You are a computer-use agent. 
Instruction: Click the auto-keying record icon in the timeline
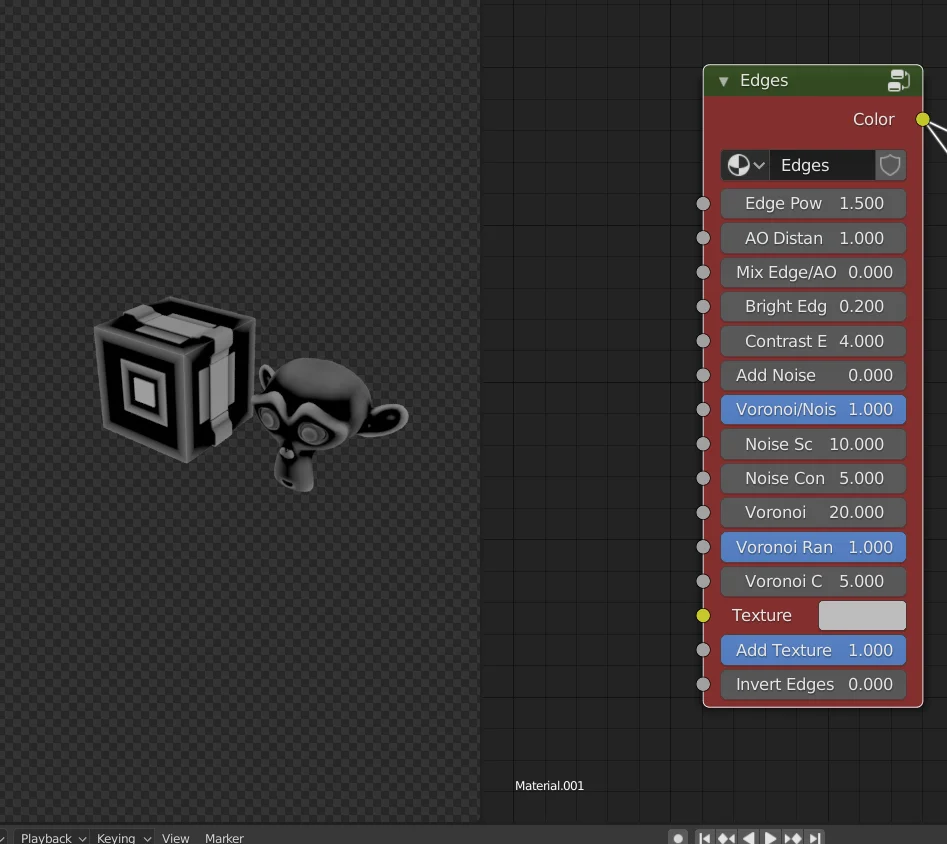[x=678, y=838]
